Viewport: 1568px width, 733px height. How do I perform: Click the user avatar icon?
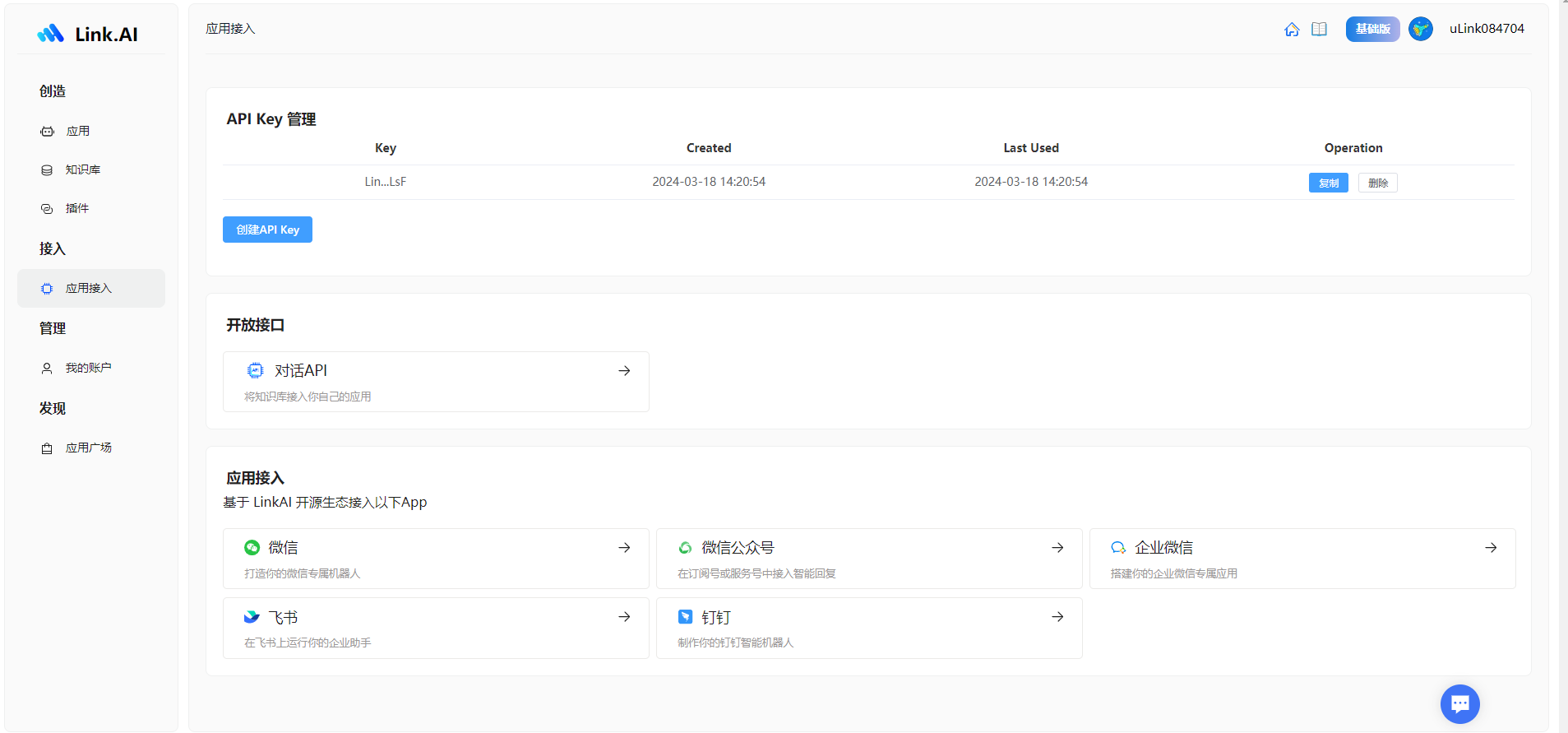1420,29
